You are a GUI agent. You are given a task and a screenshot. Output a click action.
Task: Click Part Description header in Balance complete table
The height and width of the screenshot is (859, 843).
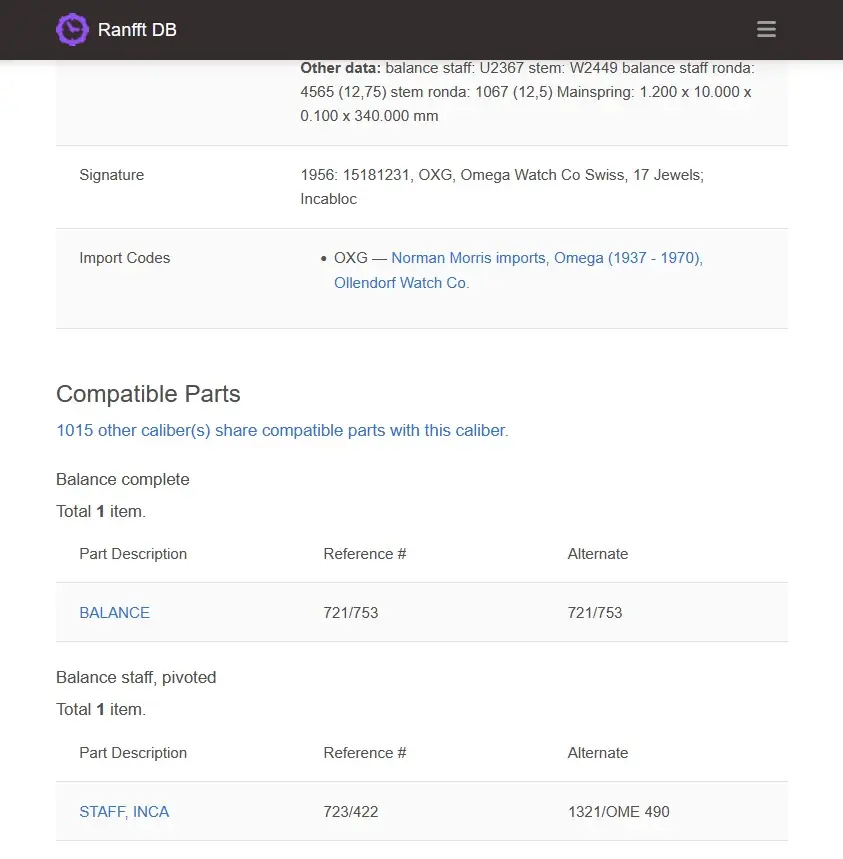point(133,554)
